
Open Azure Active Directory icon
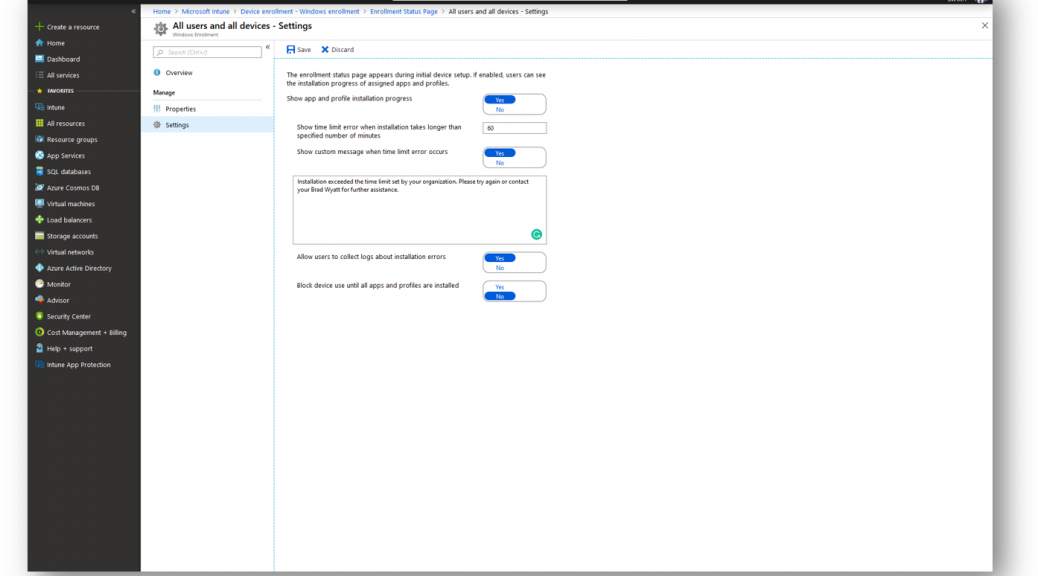click(39, 268)
